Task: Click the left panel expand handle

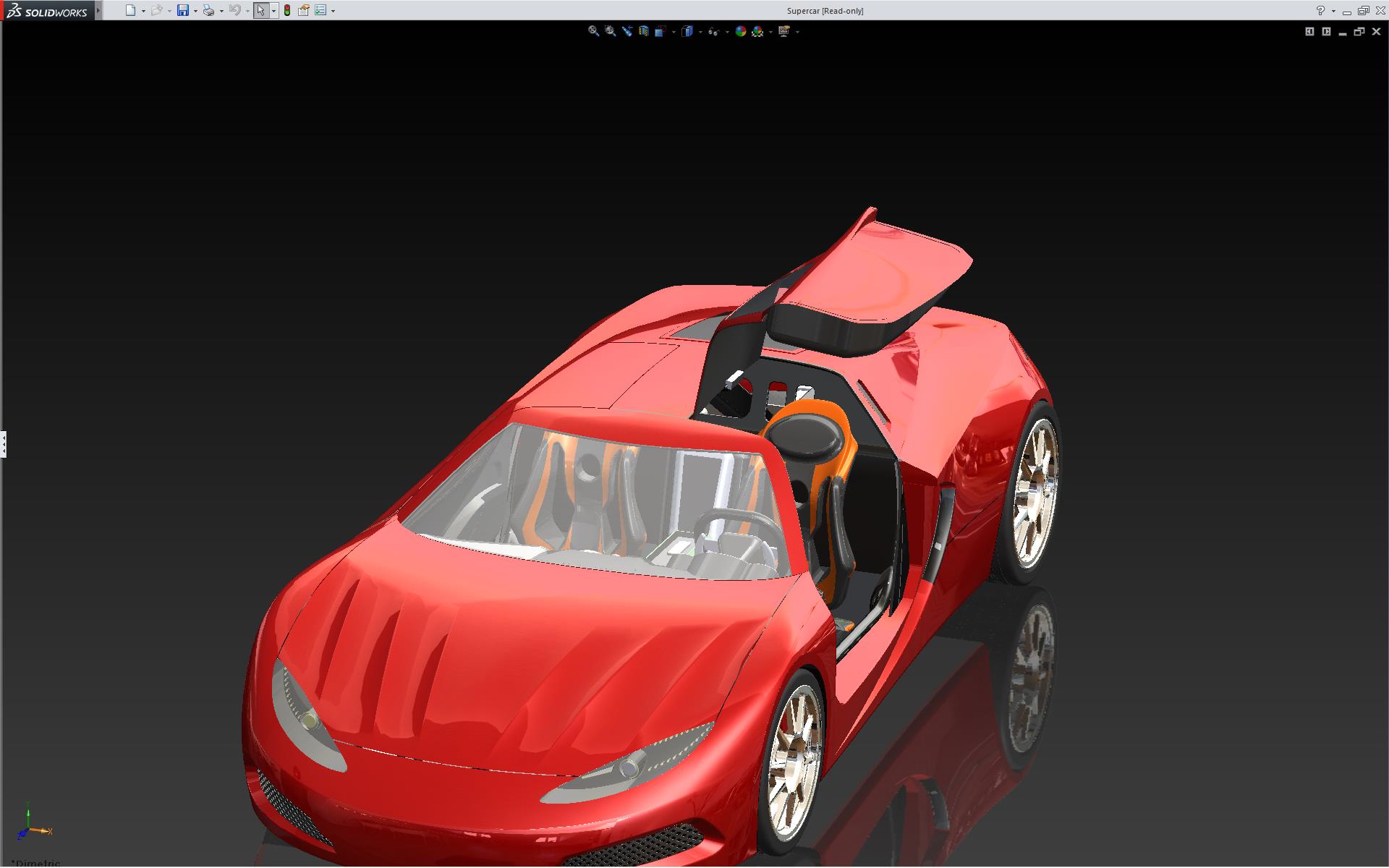Action: tap(3, 443)
